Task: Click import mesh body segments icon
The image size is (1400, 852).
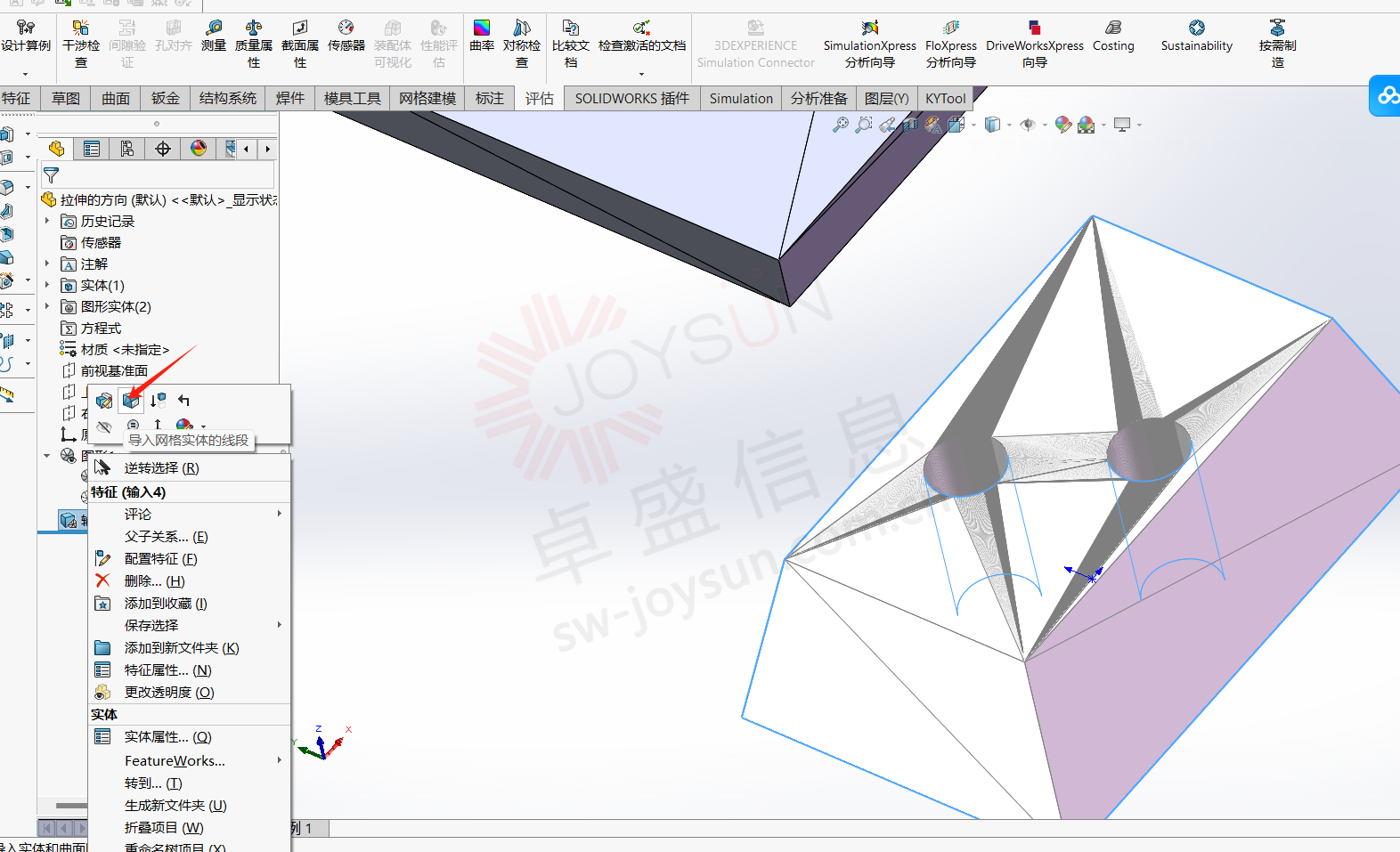Action: (131, 401)
